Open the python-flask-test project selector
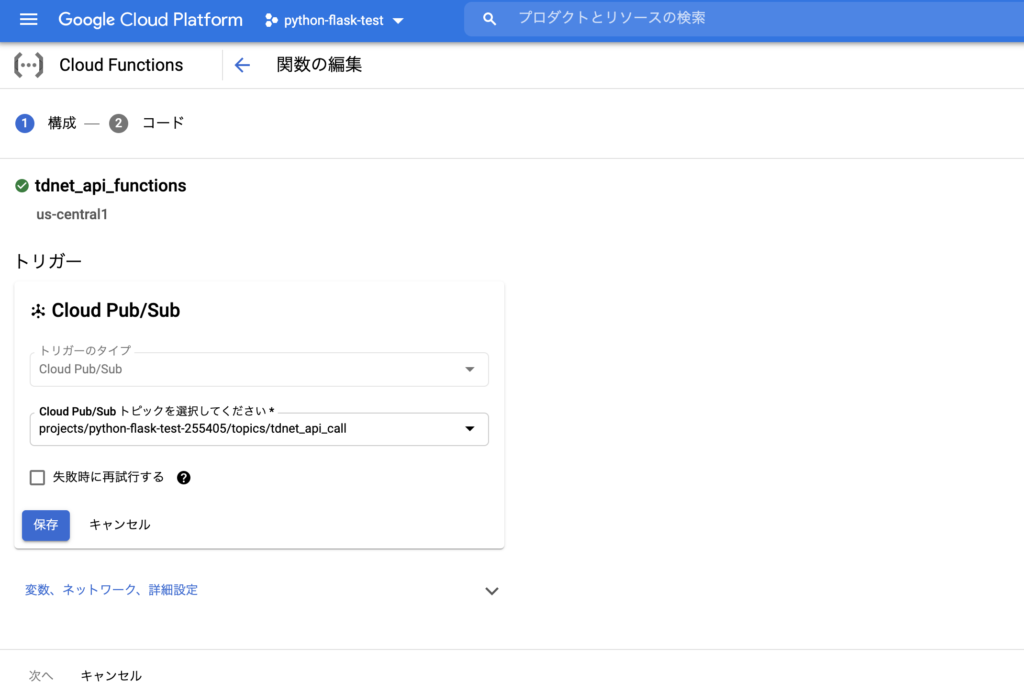Viewport: 1024px width, 694px height. coord(334,20)
